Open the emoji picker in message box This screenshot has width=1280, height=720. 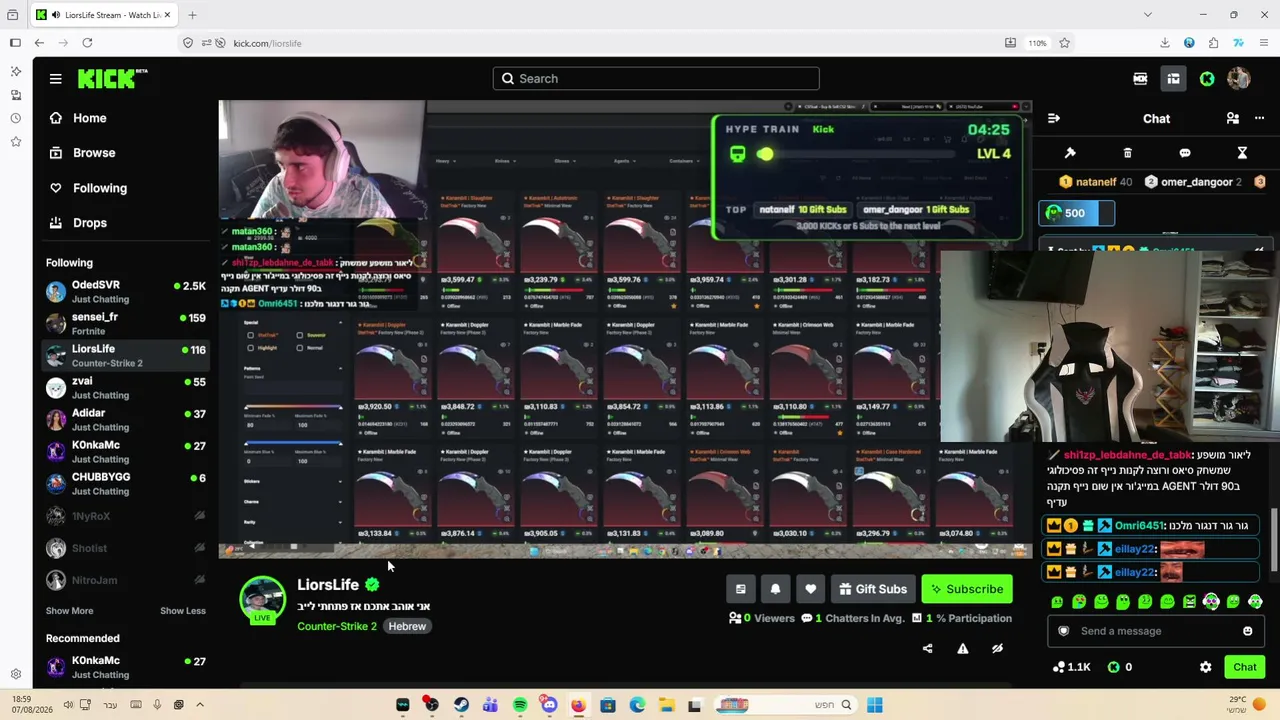1247,631
